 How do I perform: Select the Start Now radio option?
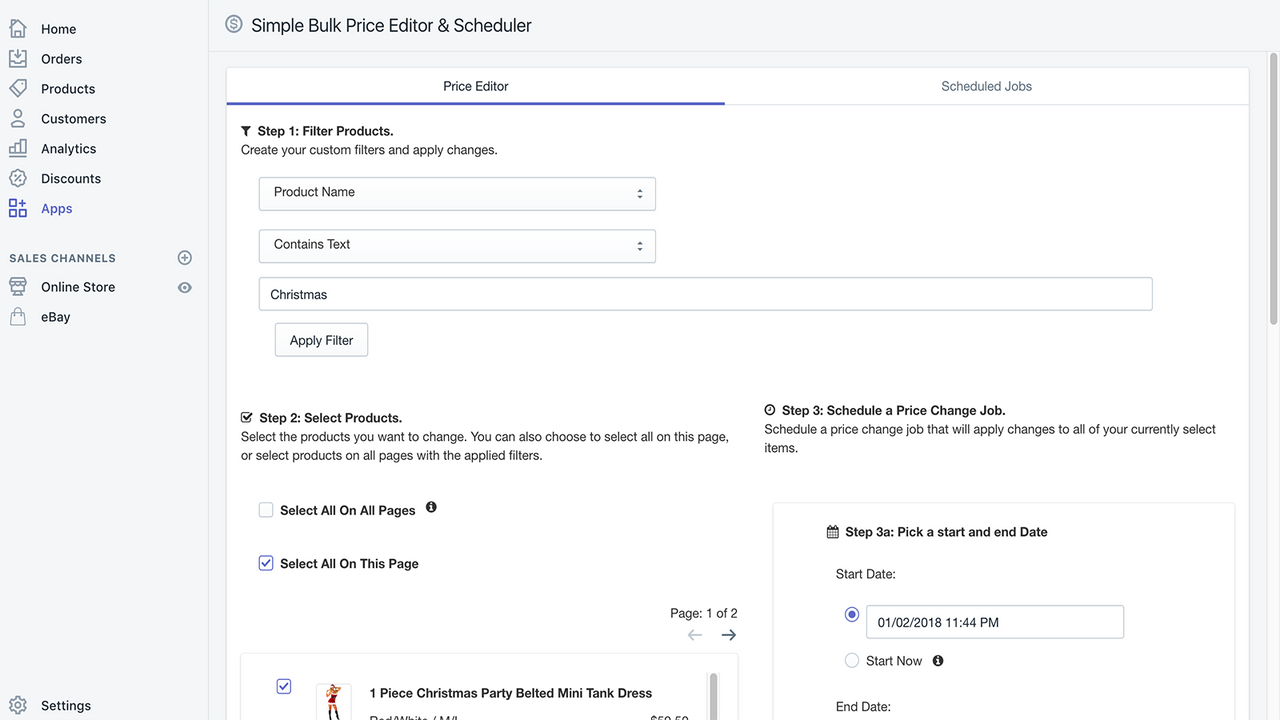(x=852, y=660)
